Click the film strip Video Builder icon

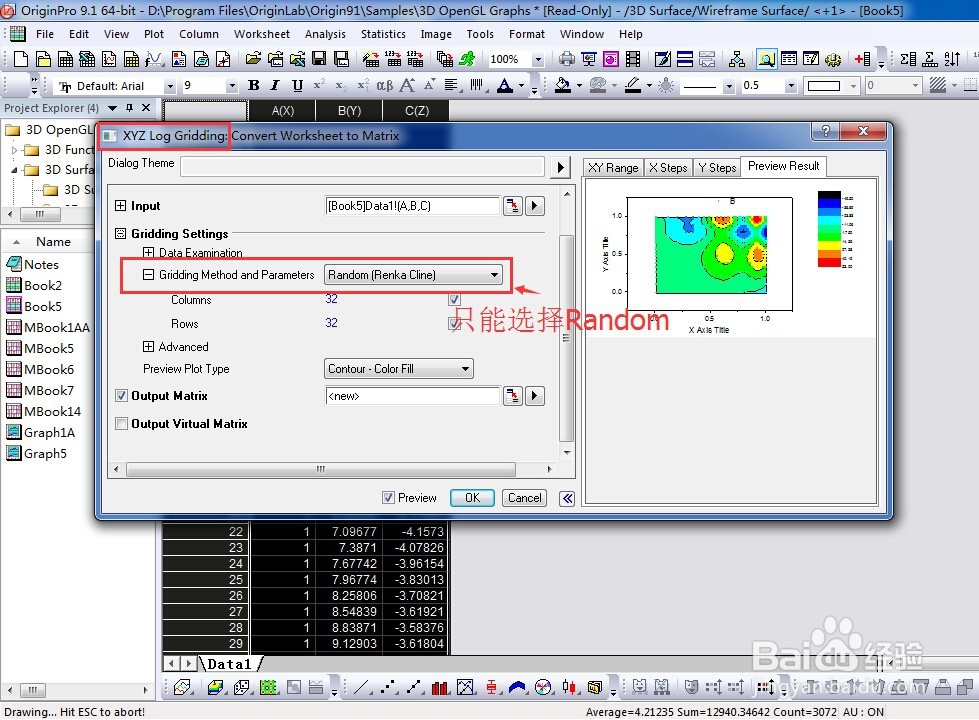coord(632,59)
